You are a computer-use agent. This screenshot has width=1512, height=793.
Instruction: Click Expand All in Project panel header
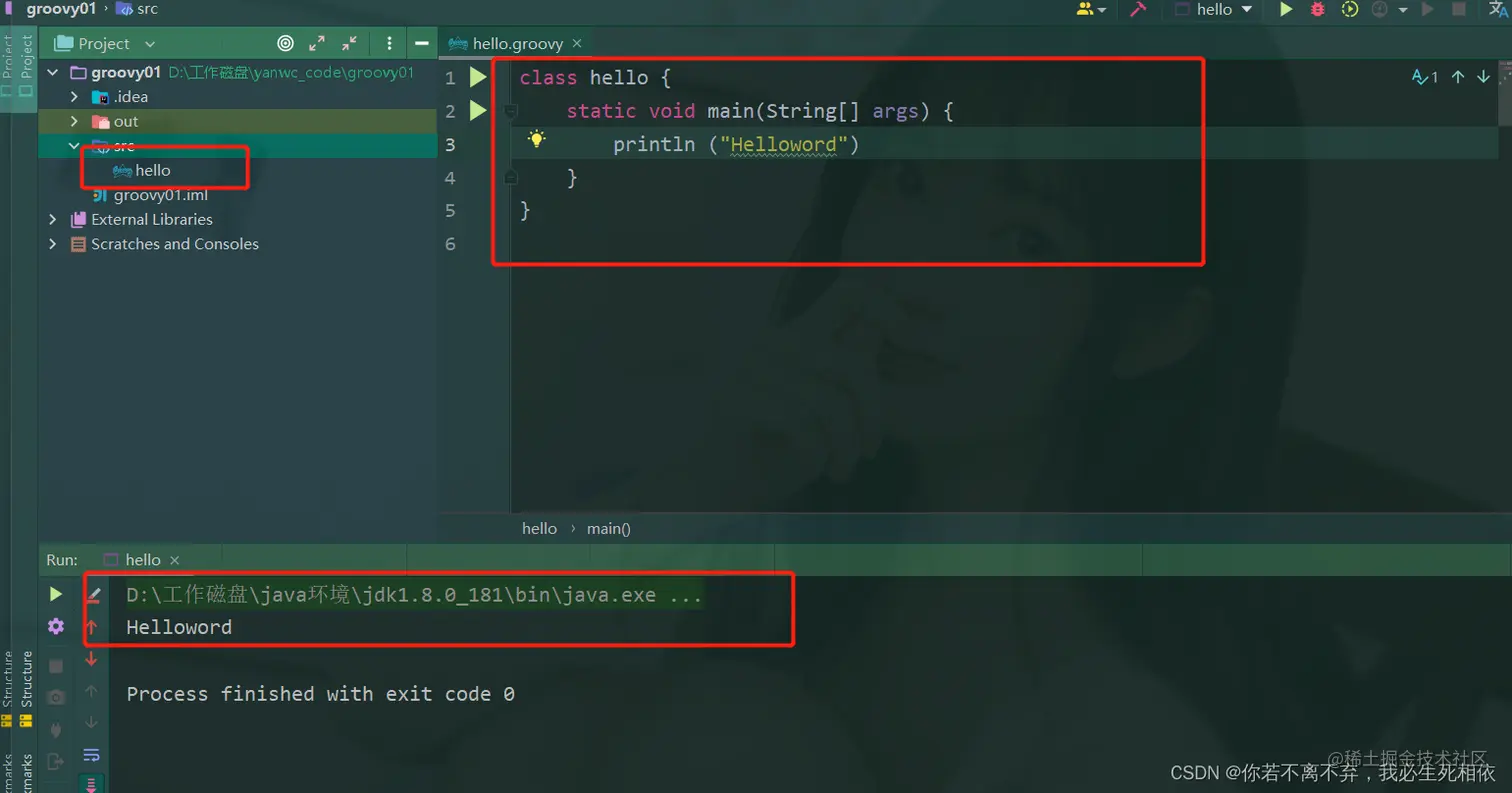click(x=317, y=43)
